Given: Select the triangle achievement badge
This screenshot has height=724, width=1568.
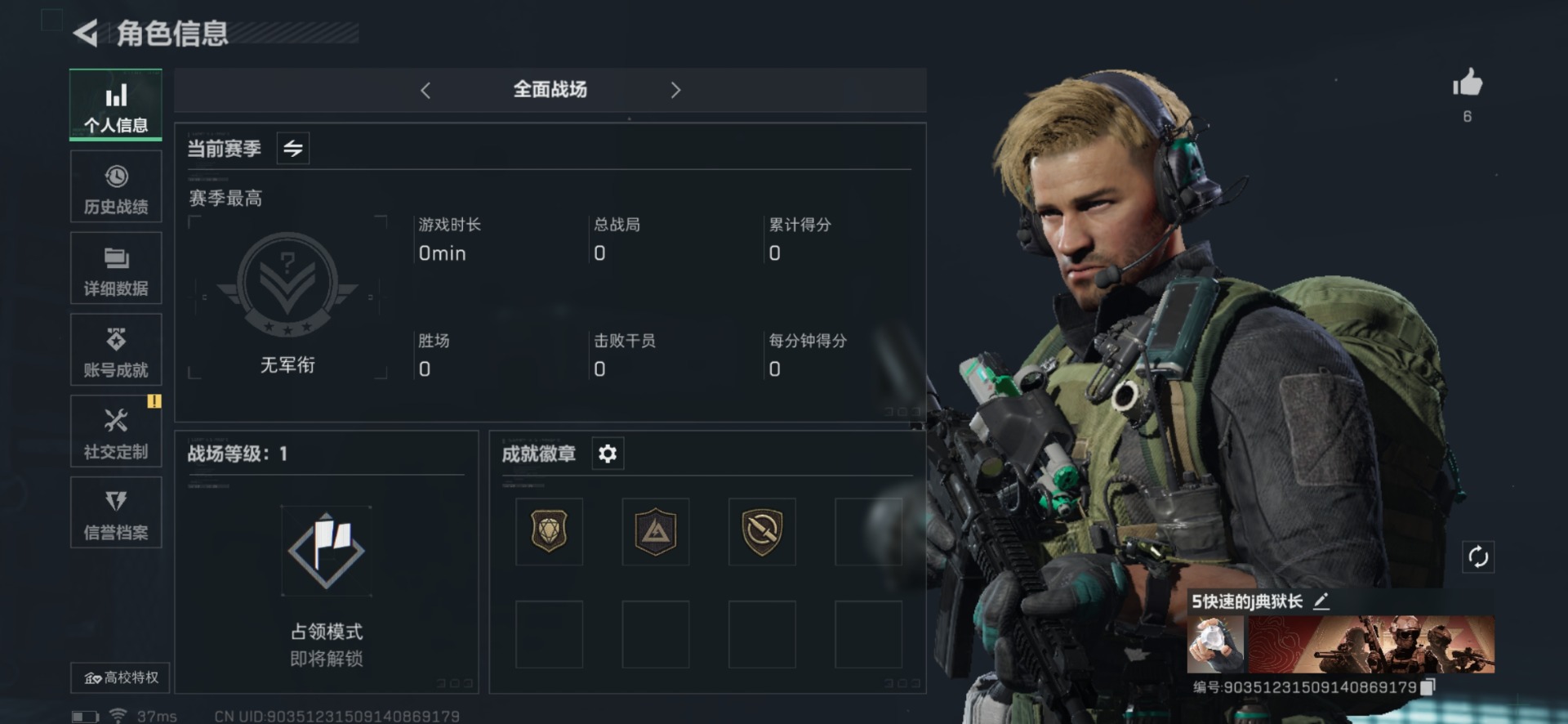Looking at the screenshot, I should 656,532.
